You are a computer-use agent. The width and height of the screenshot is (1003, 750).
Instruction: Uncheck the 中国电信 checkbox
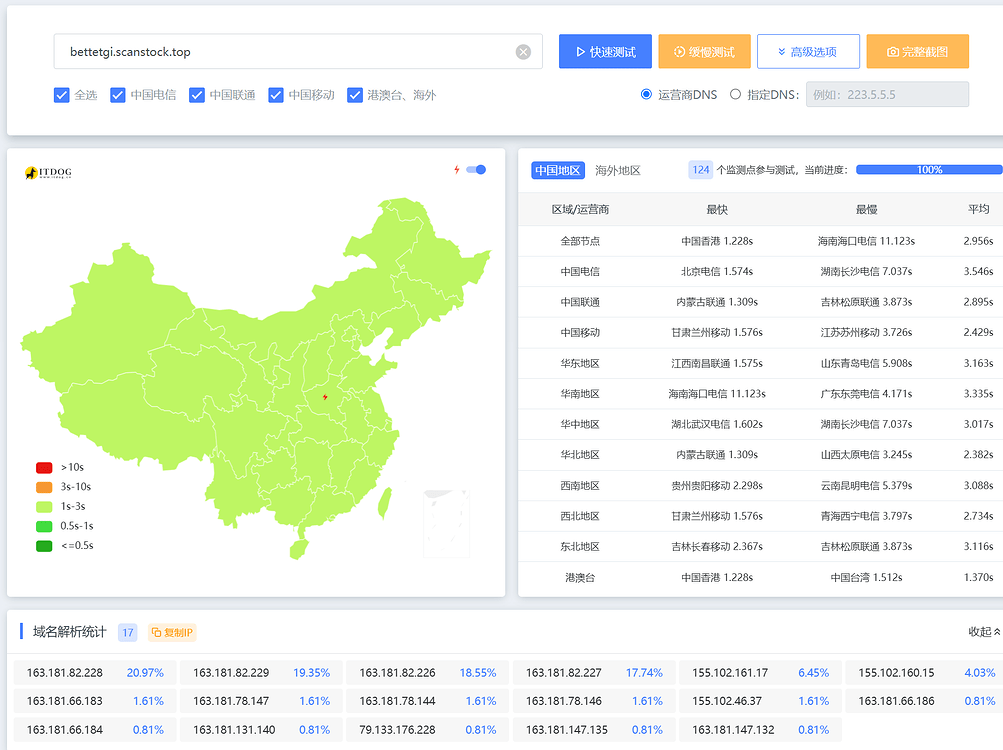(x=118, y=95)
